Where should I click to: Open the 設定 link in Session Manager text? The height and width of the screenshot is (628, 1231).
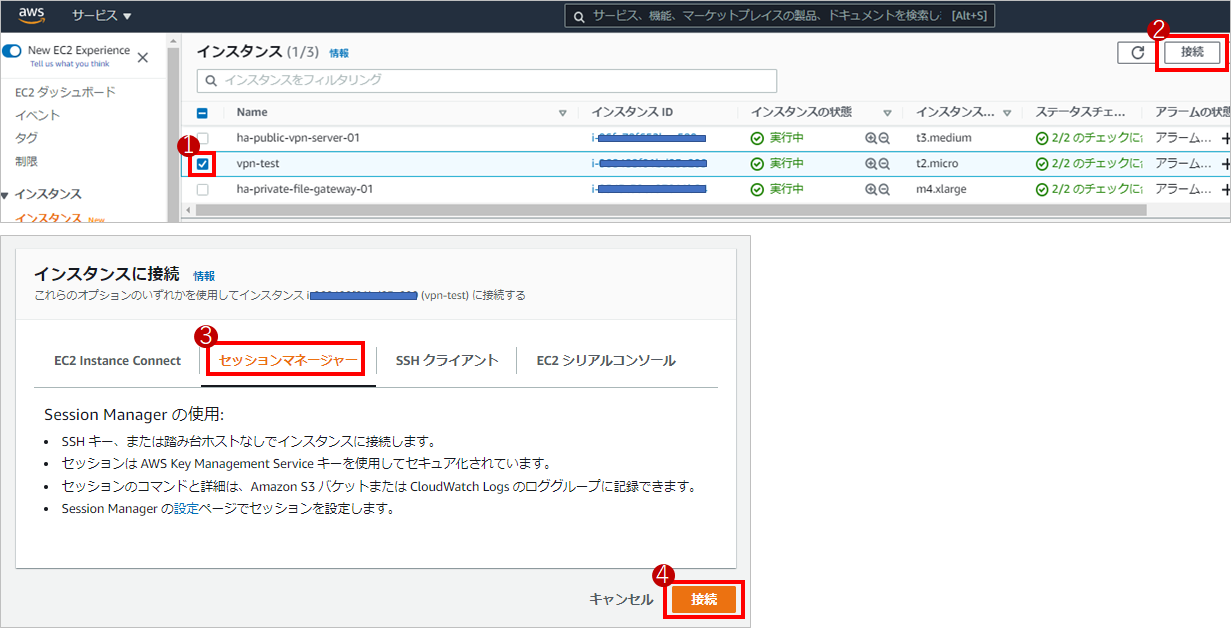(x=186, y=508)
